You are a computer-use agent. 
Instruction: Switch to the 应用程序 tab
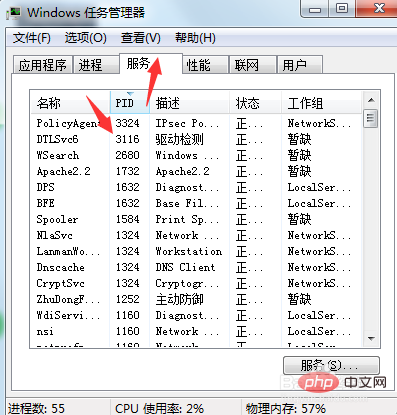click(x=42, y=65)
